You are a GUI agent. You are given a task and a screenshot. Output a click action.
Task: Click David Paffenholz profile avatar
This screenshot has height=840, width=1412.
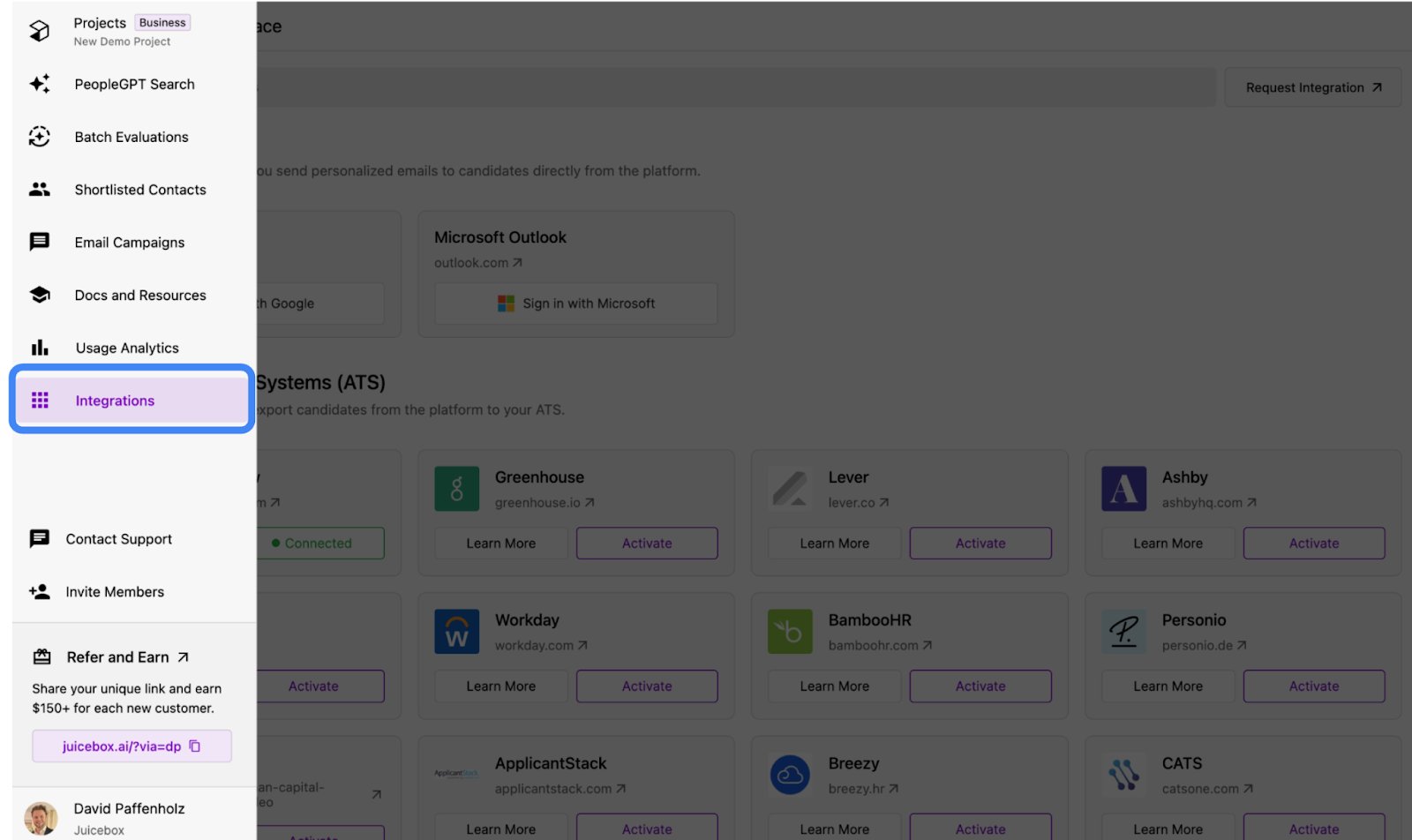coord(41,819)
